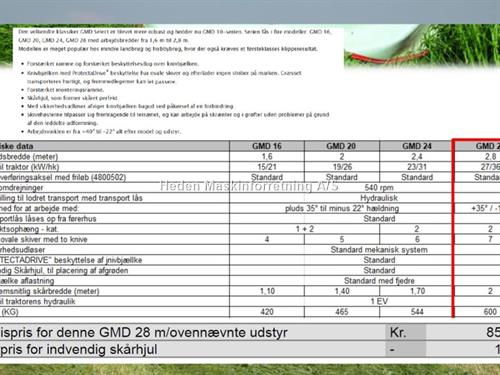The width and height of the screenshot is (500, 375).
Task: Select the Hydraulisk table cell
Action: click(x=379, y=198)
